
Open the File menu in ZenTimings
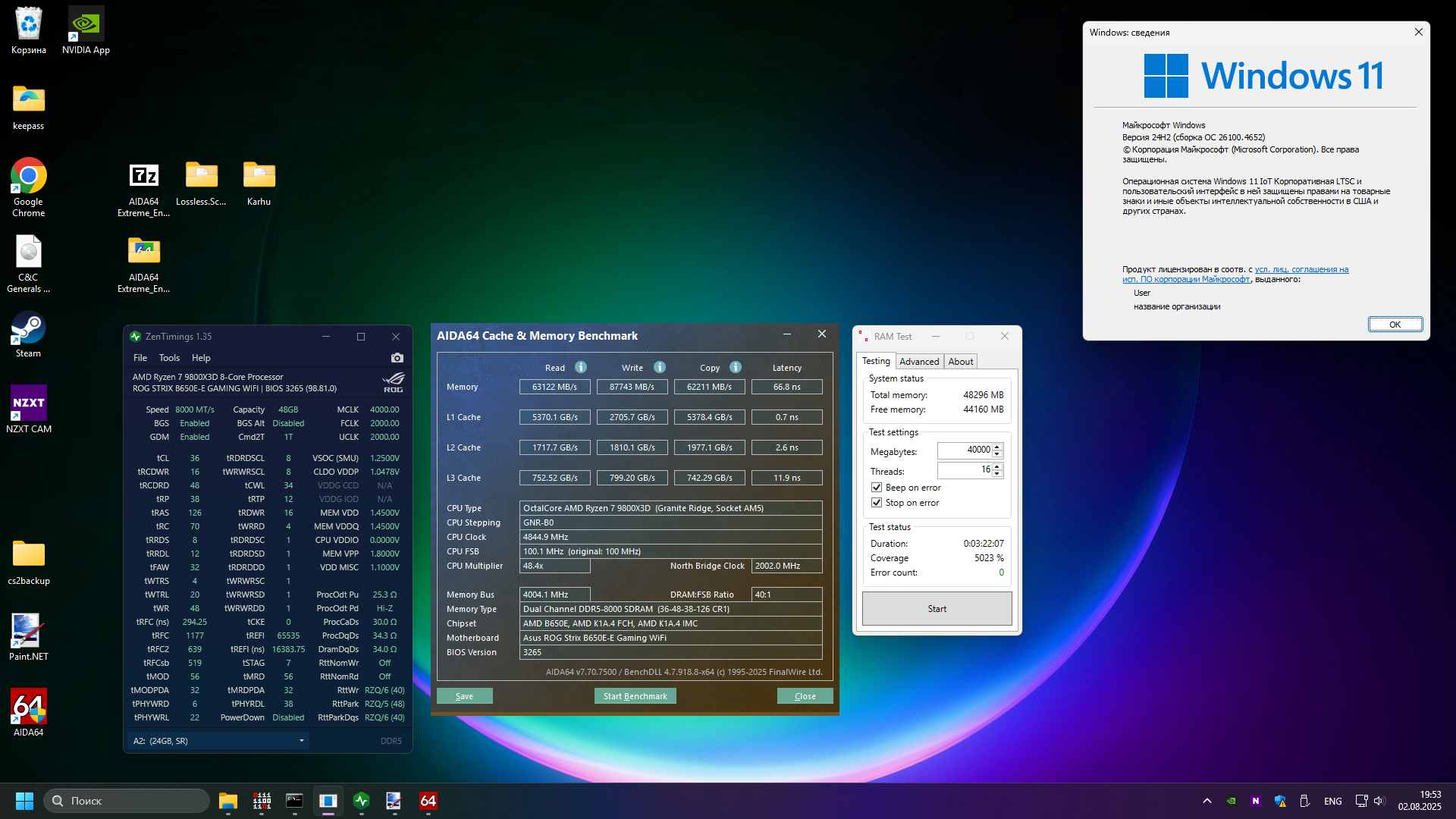140,358
